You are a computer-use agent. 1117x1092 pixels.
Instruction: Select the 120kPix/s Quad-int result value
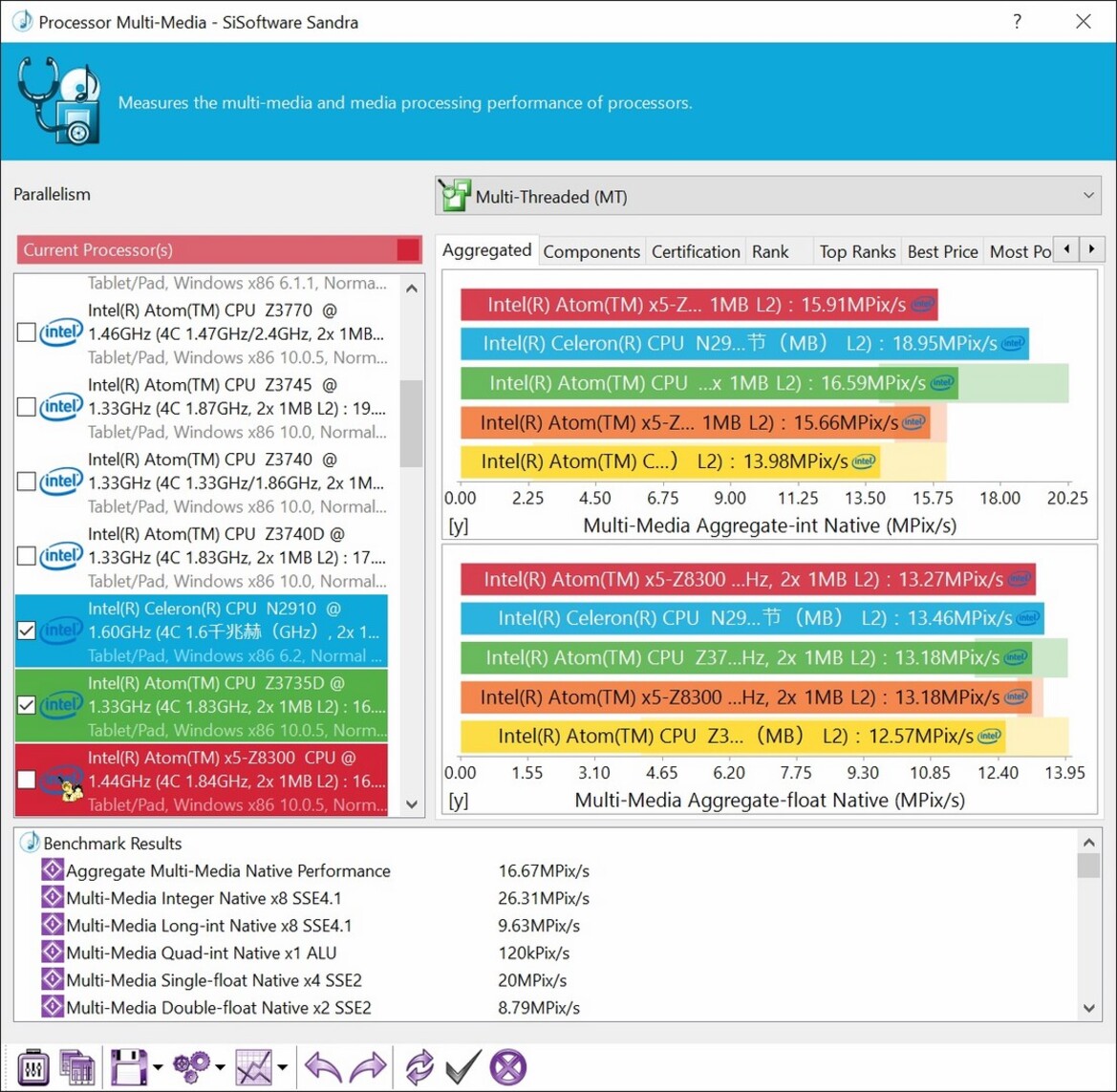pos(533,953)
